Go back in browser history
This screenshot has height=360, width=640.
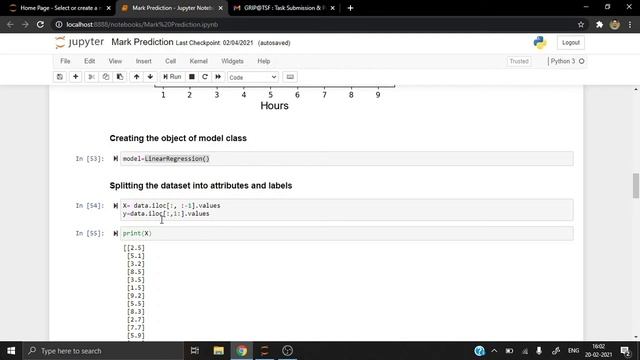click(x=10, y=24)
